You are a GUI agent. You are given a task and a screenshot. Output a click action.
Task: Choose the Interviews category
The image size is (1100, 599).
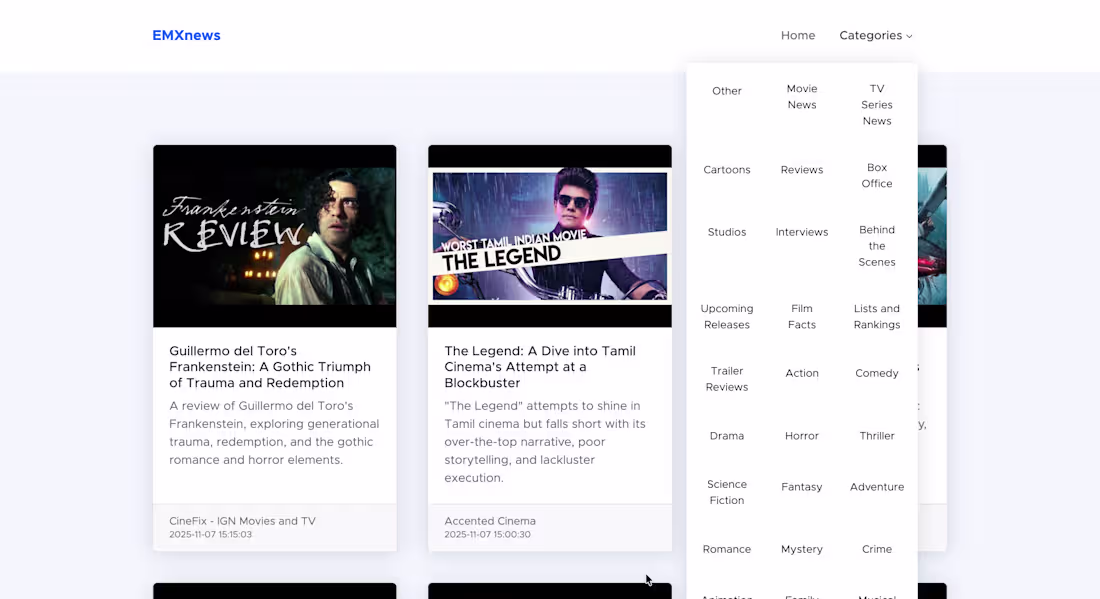(x=801, y=232)
